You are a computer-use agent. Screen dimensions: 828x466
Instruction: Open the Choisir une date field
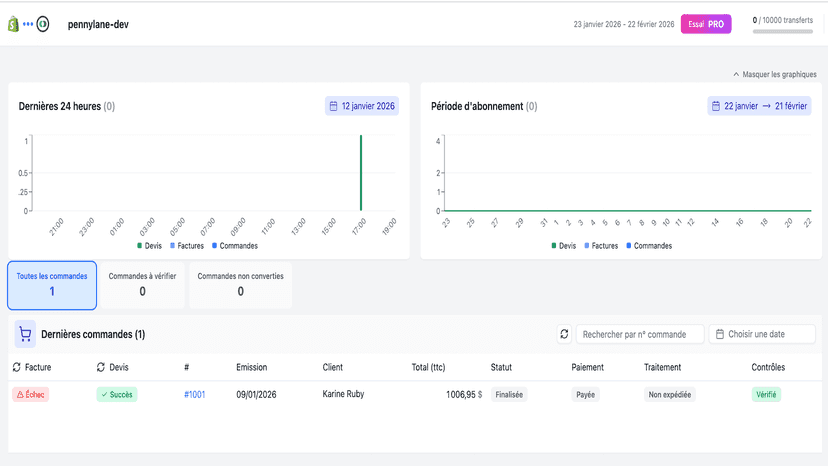coord(762,334)
